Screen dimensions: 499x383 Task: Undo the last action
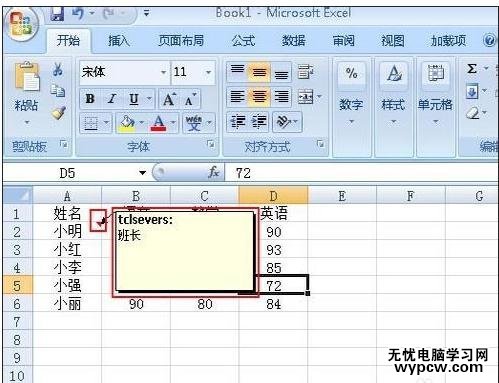78,14
